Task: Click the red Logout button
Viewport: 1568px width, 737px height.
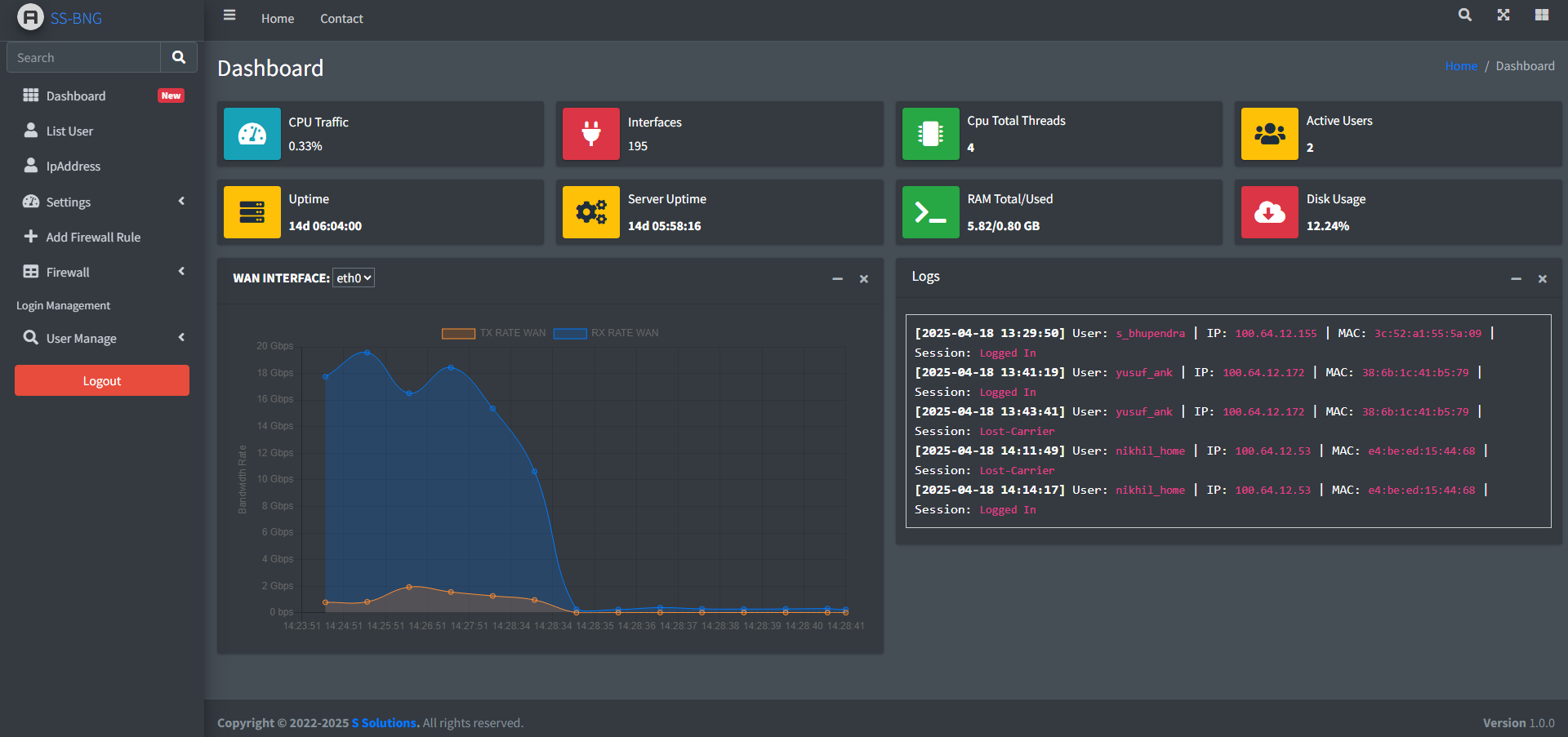Action: pos(102,380)
